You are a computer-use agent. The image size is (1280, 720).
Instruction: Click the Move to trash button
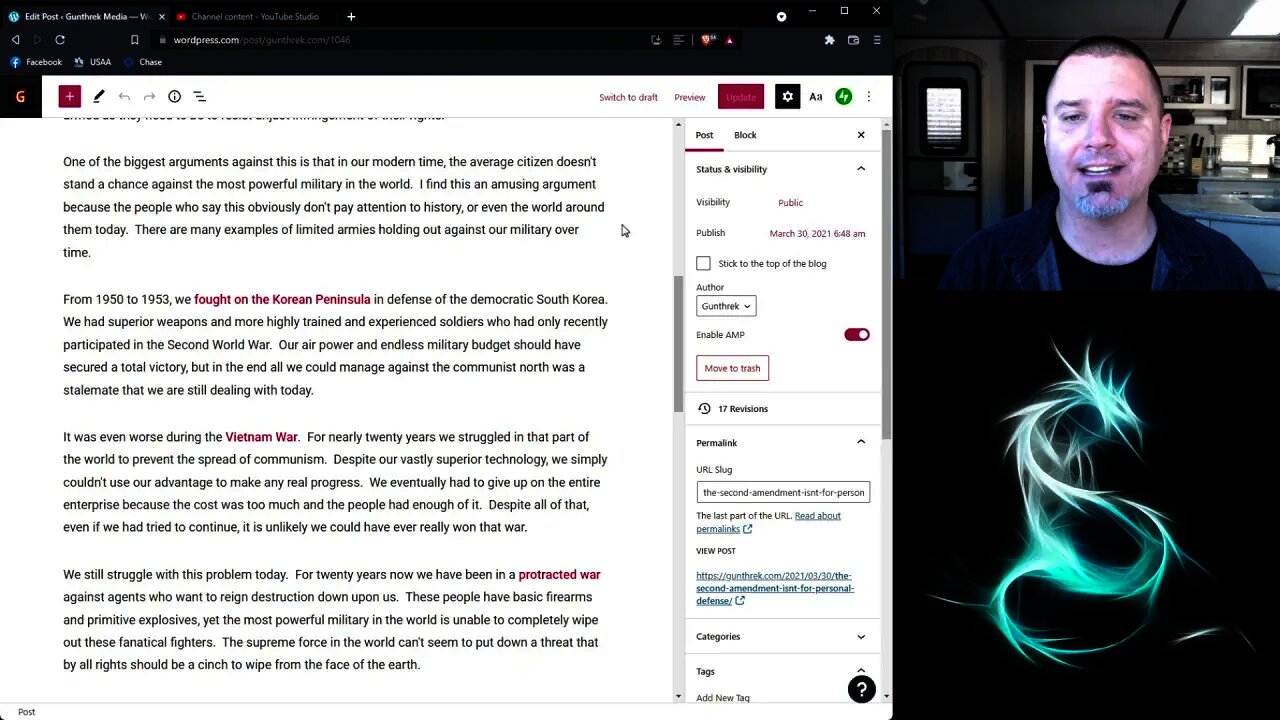(732, 368)
